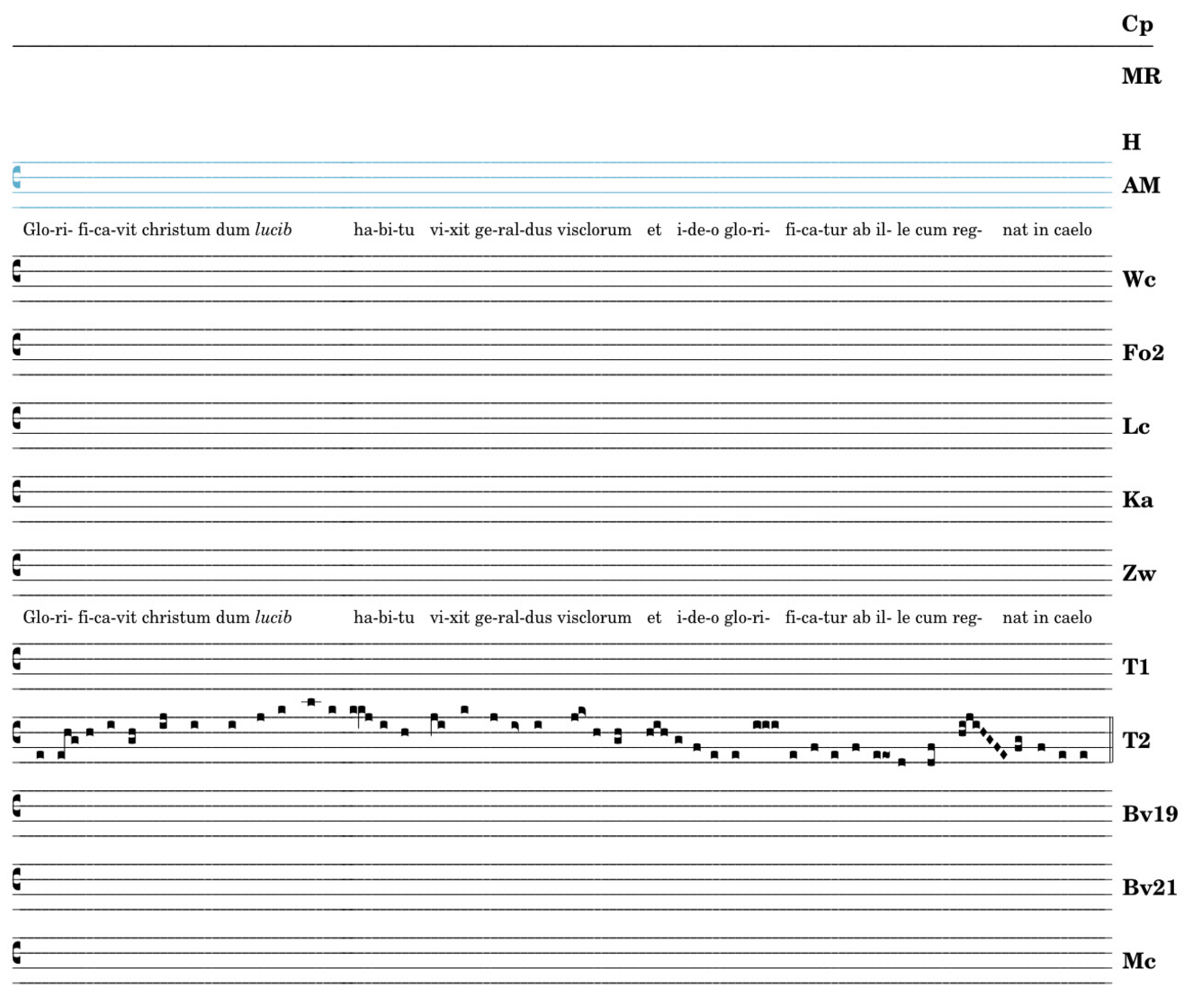Screen dimensions: 1184x1008
Task: Click the final double barline on the T2 staff
Action: click(1112, 740)
